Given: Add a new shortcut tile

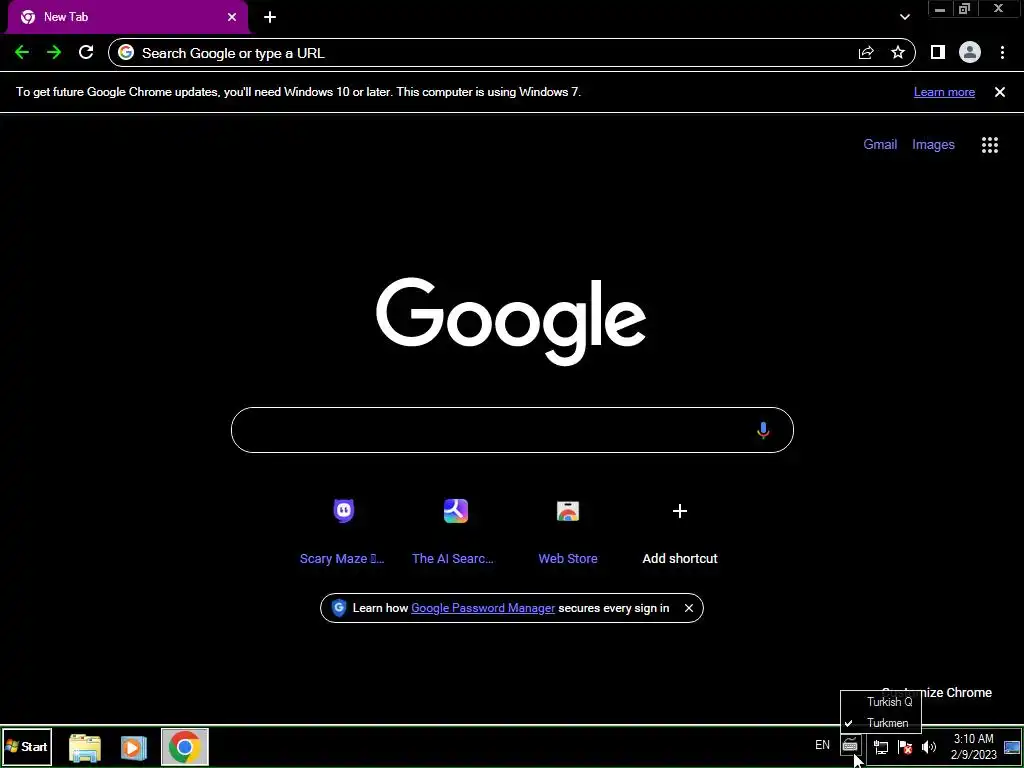Looking at the screenshot, I should (x=680, y=530).
